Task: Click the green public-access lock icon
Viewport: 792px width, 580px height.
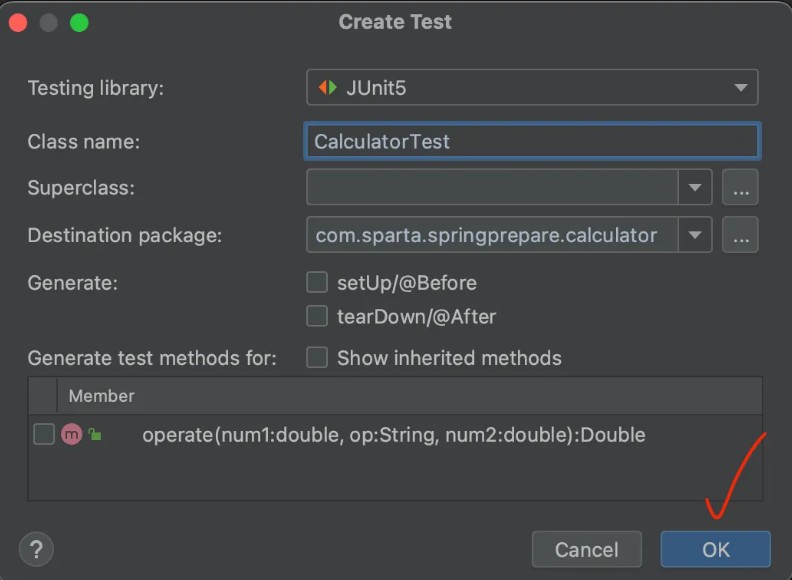Action: 94,434
